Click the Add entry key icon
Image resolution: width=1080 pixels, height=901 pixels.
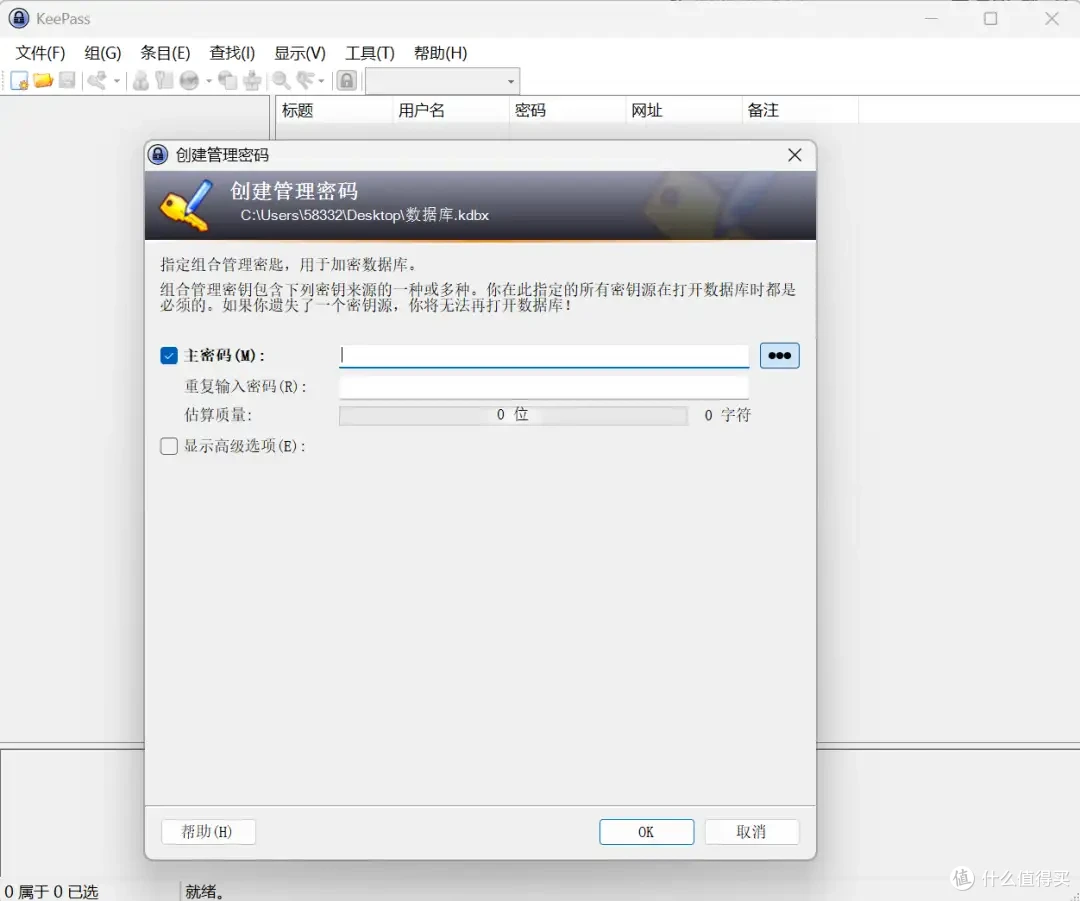click(x=97, y=81)
